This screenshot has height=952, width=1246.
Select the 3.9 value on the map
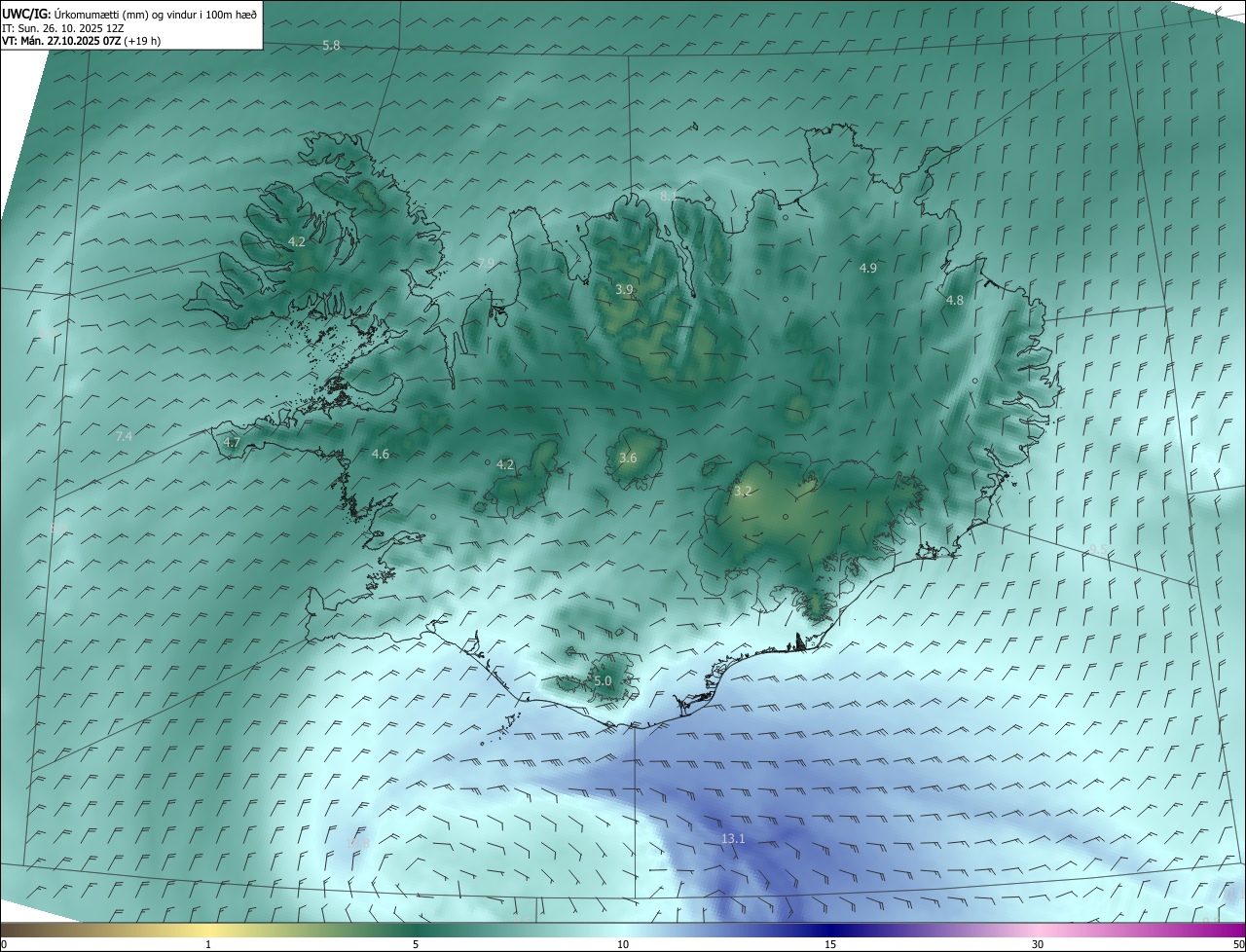(625, 290)
